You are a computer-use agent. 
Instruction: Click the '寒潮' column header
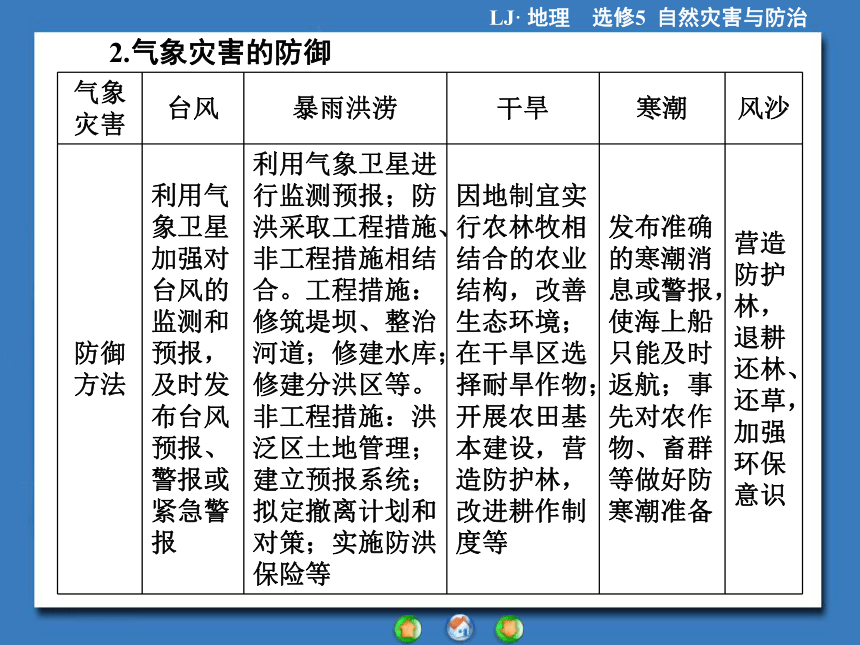coord(662,108)
